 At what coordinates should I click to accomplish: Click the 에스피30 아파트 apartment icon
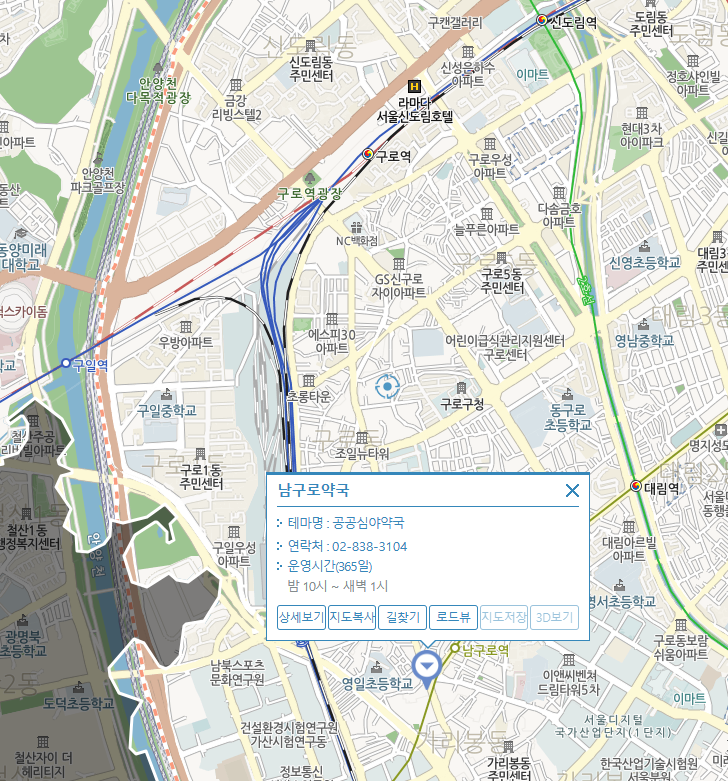pos(332,319)
